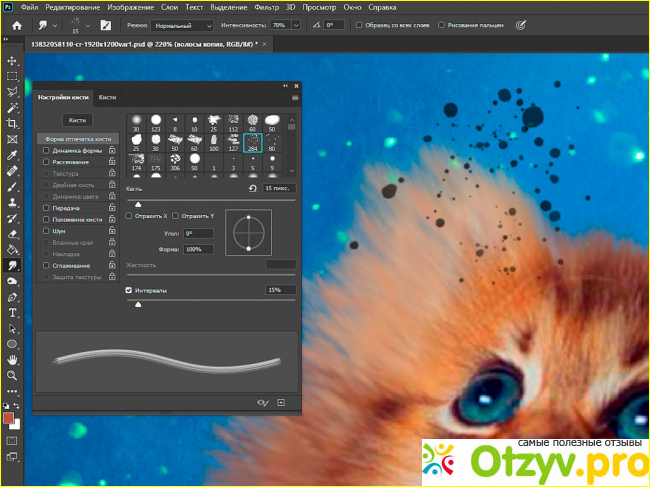Select the Crop tool
650x487 pixels.
(x=12, y=123)
